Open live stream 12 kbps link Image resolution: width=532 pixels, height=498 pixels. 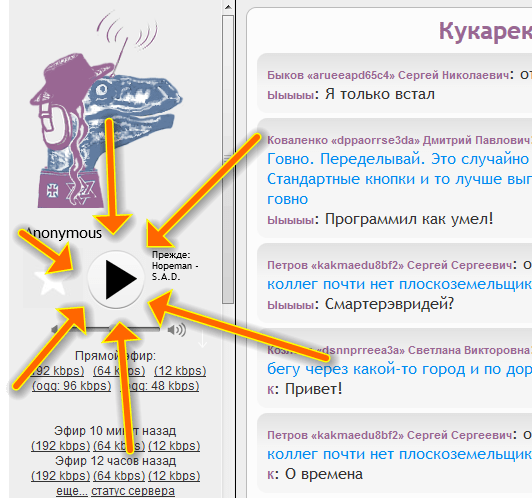click(x=180, y=371)
